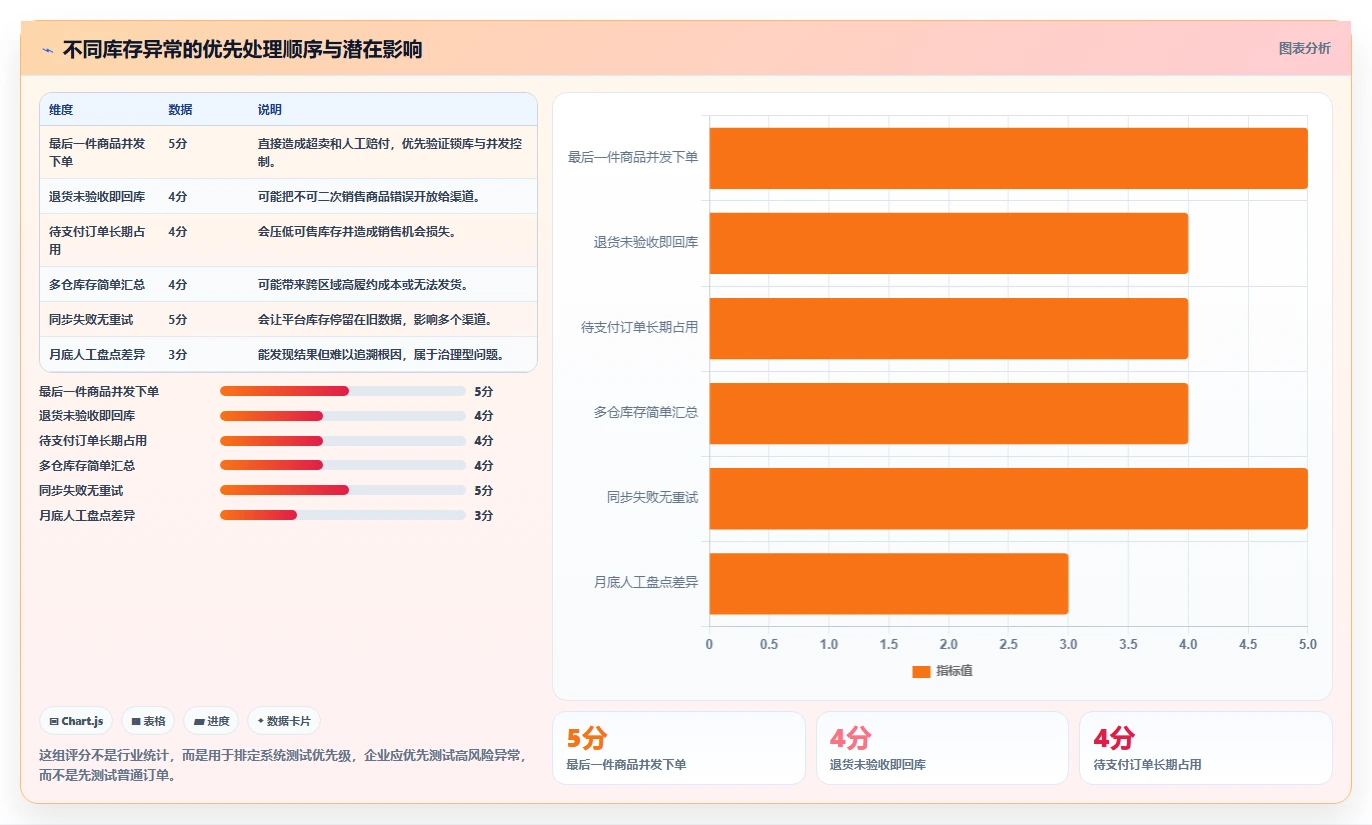Screen dimensions: 1372x825
Task: Click table cell 多仓库存简单汇总
Action: point(97,285)
